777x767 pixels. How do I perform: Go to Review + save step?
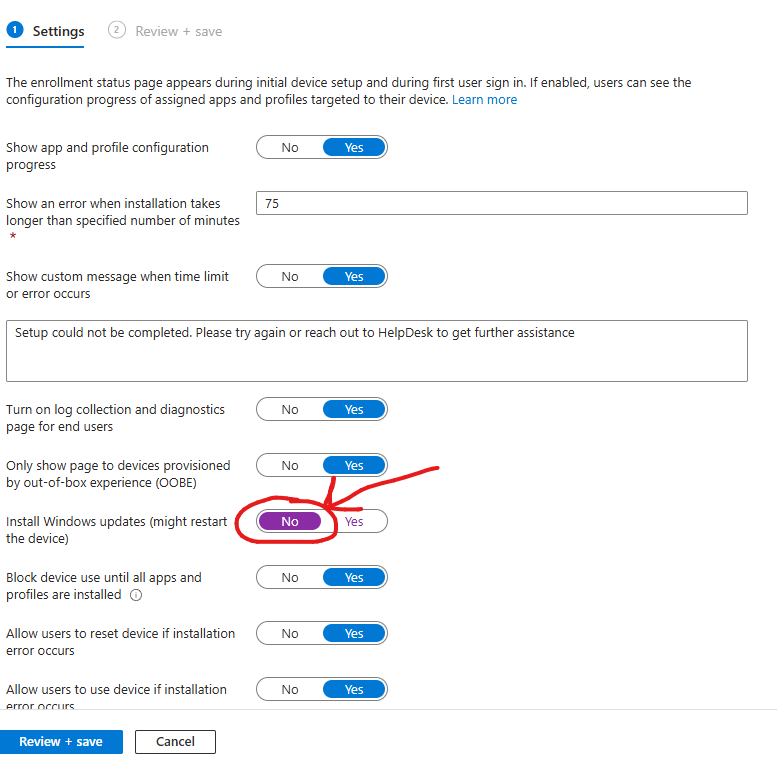tap(178, 31)
